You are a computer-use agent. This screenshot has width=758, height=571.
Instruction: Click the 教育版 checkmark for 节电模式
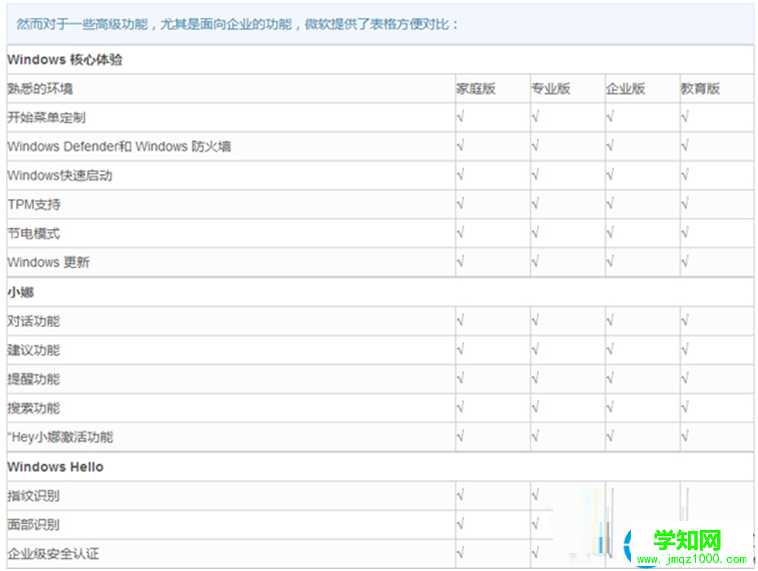[685, 233]
